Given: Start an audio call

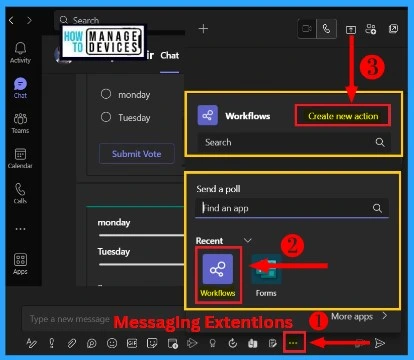Looking at the screenshot, I should click(326, 29).
